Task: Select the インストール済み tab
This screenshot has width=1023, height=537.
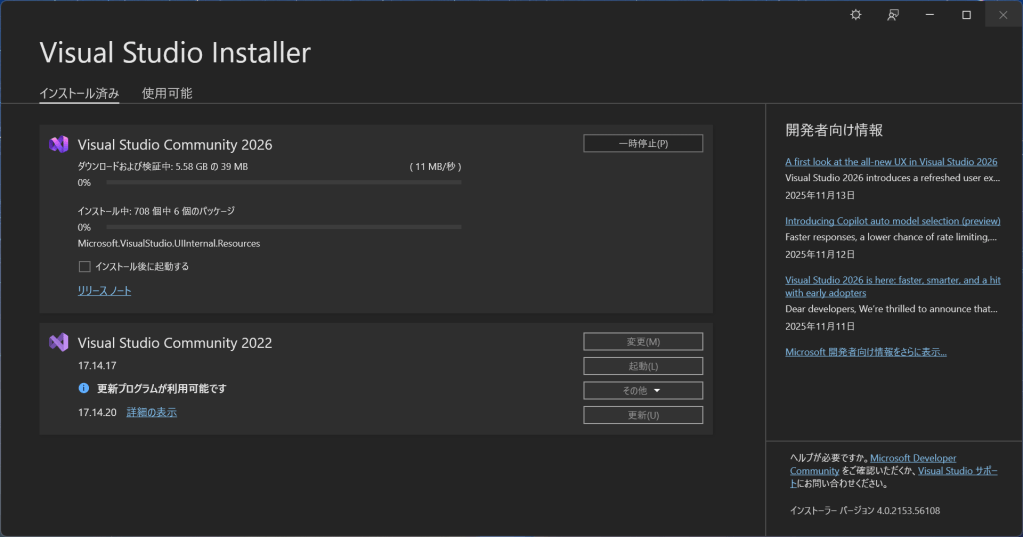Action: point(79,93)
